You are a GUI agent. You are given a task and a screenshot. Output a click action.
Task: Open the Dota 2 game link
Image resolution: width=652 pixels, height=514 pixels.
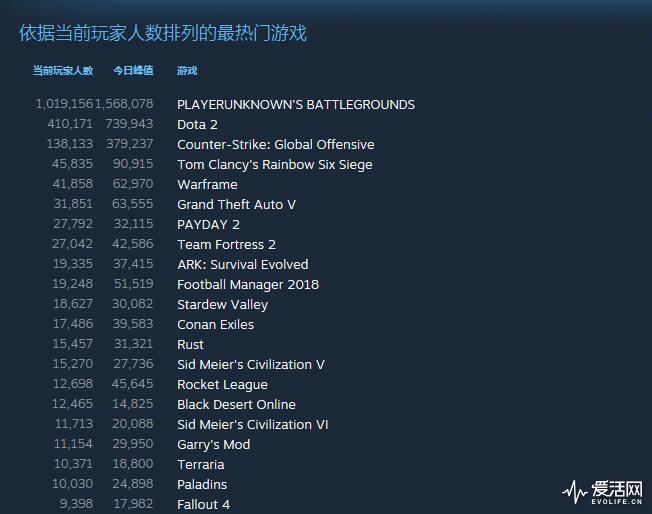pos(197,124)
